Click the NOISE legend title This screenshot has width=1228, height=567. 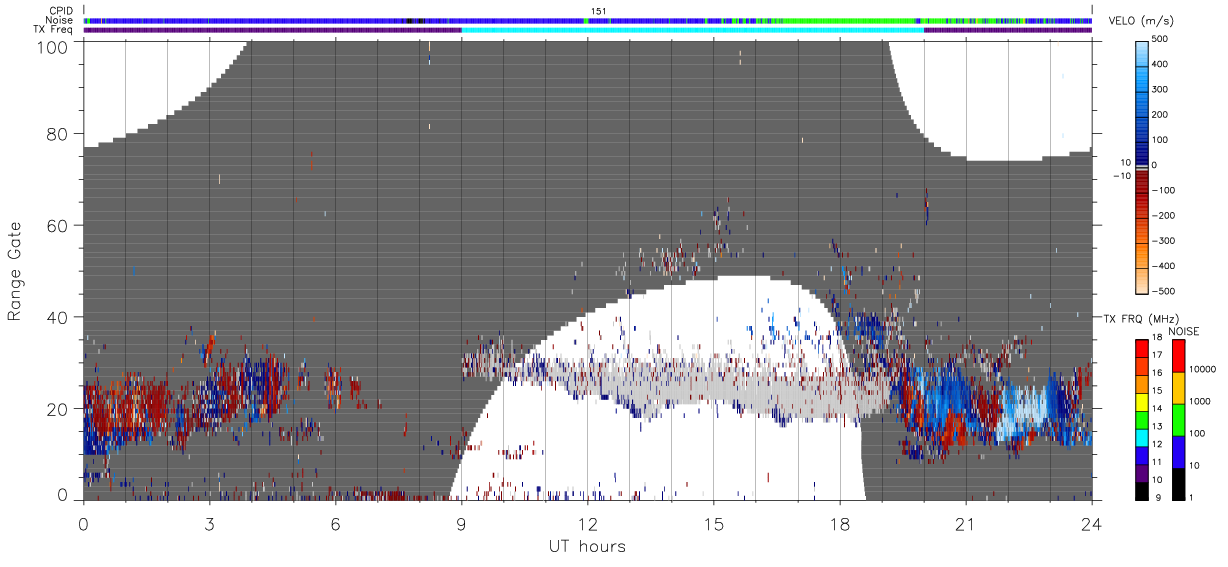click(1185, 331)
